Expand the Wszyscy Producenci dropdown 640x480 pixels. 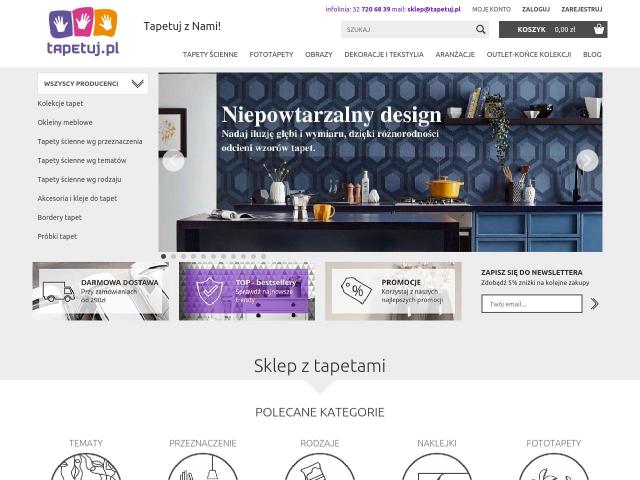93,84
